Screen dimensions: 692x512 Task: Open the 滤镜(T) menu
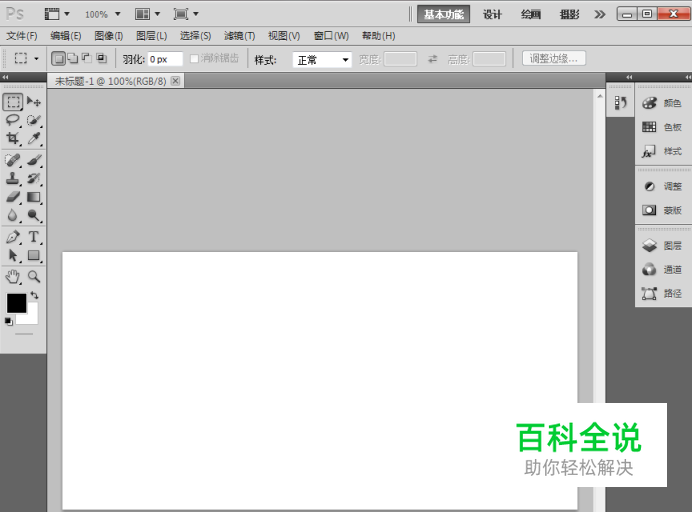239,36
